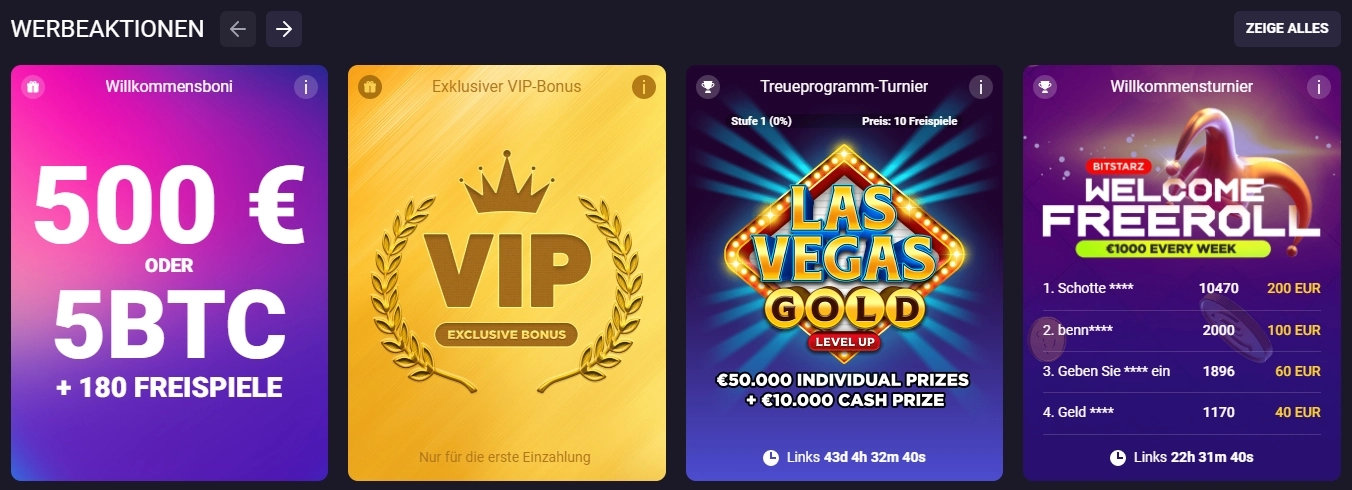1352x490 pixels.
Task: Open info icon on Willkommensturnier card
Action: [1319, 87]
